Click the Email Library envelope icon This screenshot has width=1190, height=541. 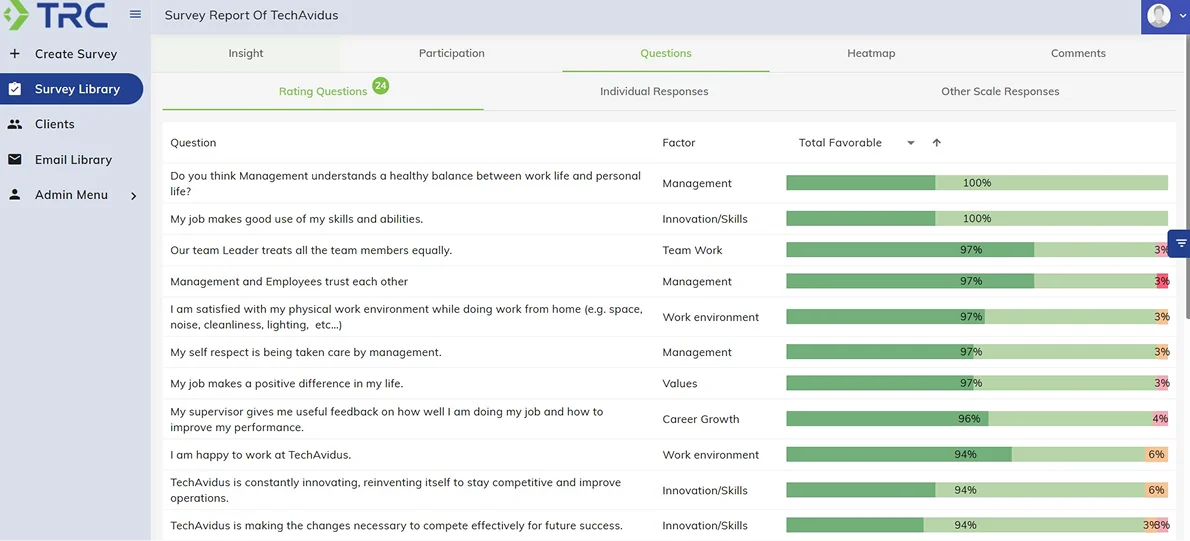click(x=14, y=159)
